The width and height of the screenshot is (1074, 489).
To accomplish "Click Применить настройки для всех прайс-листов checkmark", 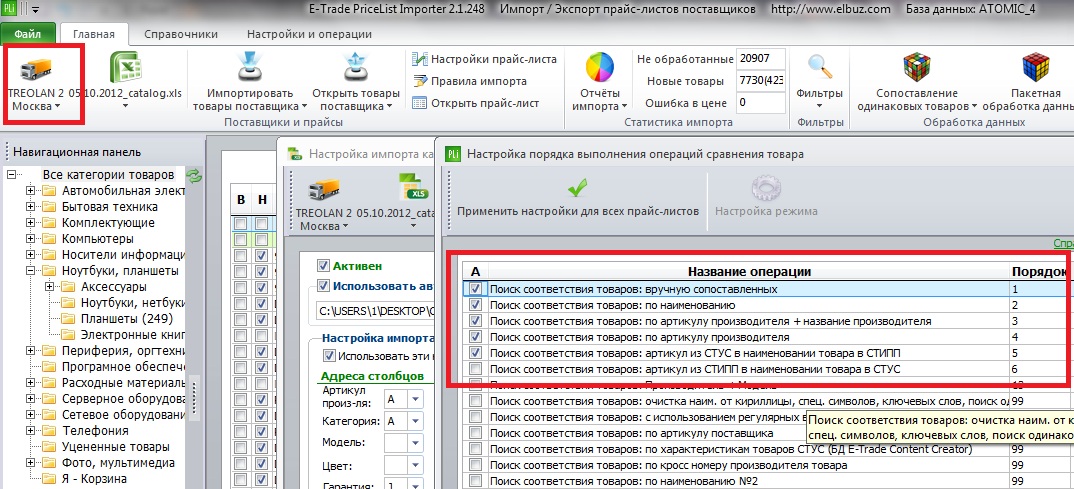I will (x=578, y=186).
